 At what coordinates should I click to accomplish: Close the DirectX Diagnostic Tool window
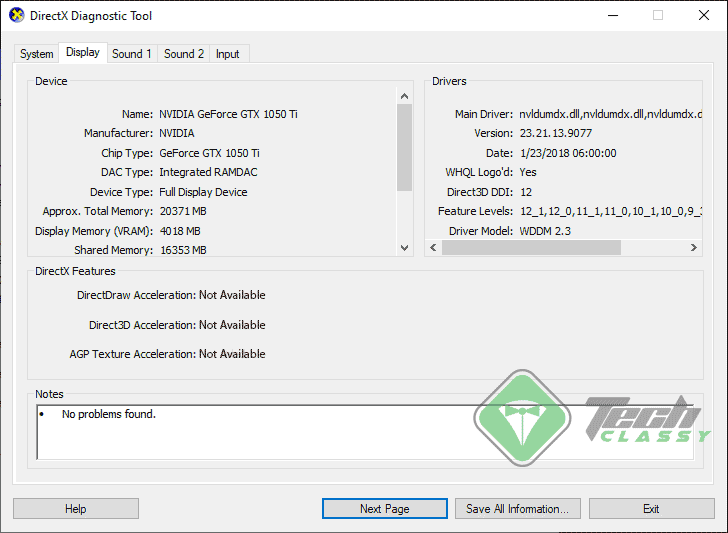pos(704,15)
